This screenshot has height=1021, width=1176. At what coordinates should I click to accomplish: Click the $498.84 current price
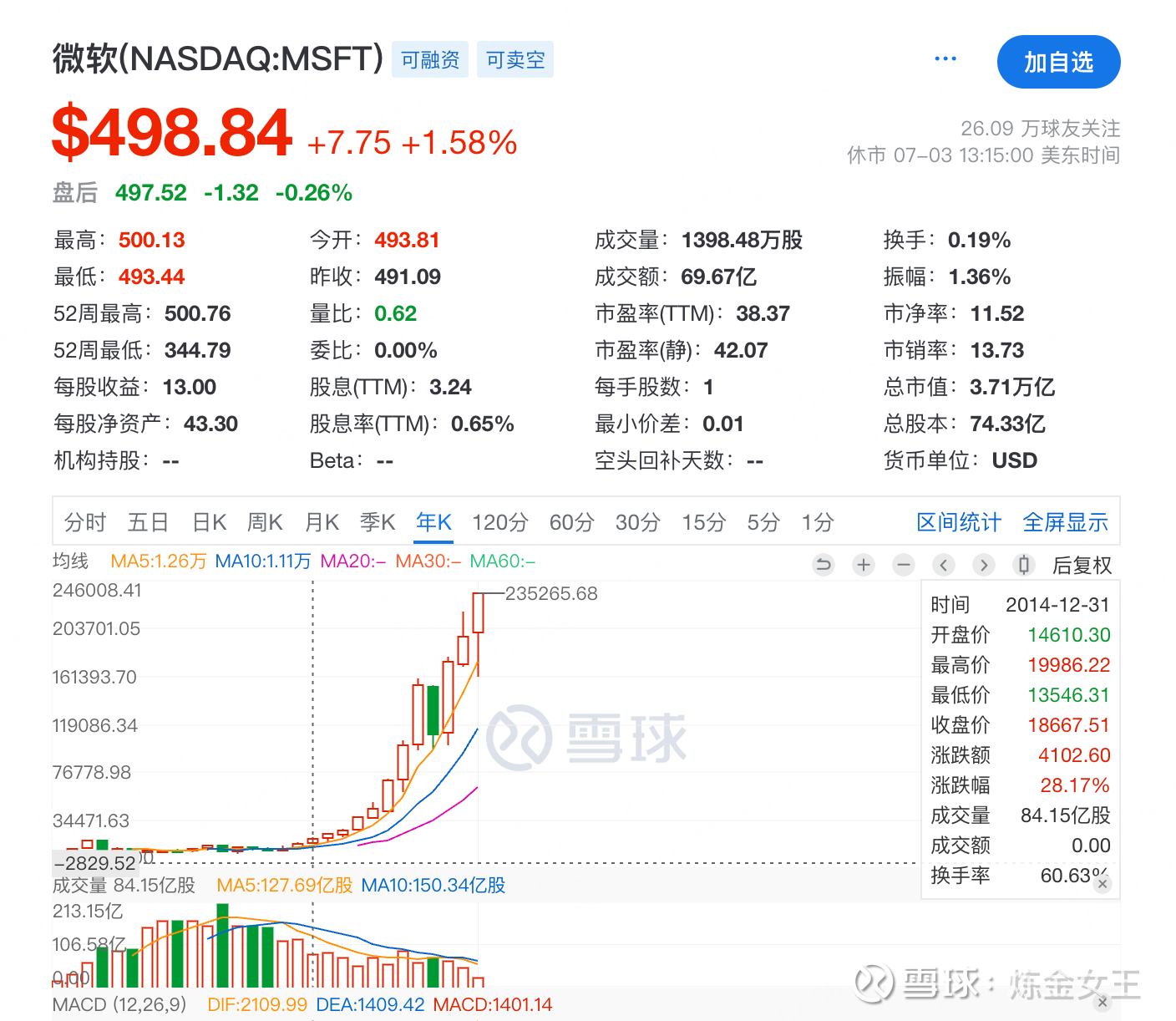pyautogui.click(x=172, y=133)
